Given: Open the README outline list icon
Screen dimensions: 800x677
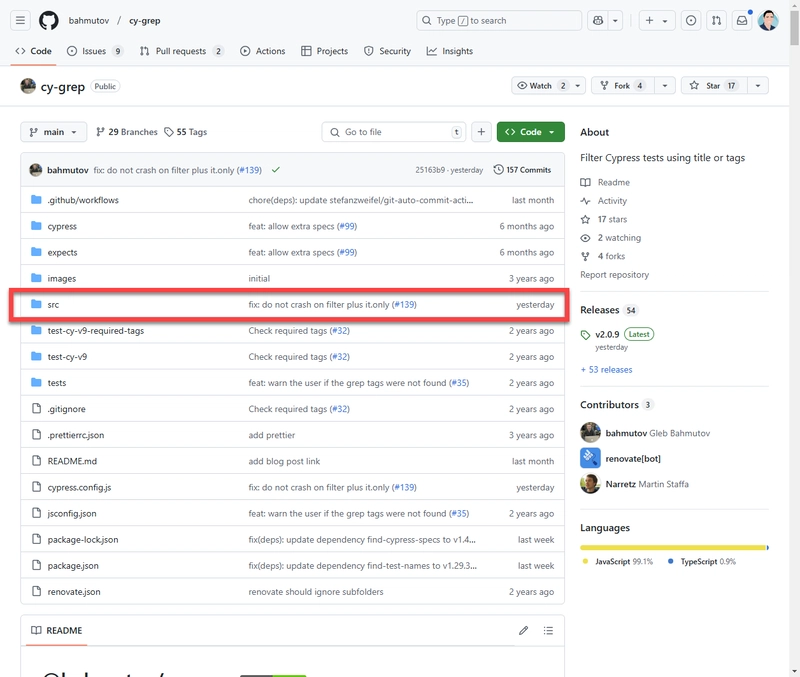Looking at the screenshot, I should point(548,631).
